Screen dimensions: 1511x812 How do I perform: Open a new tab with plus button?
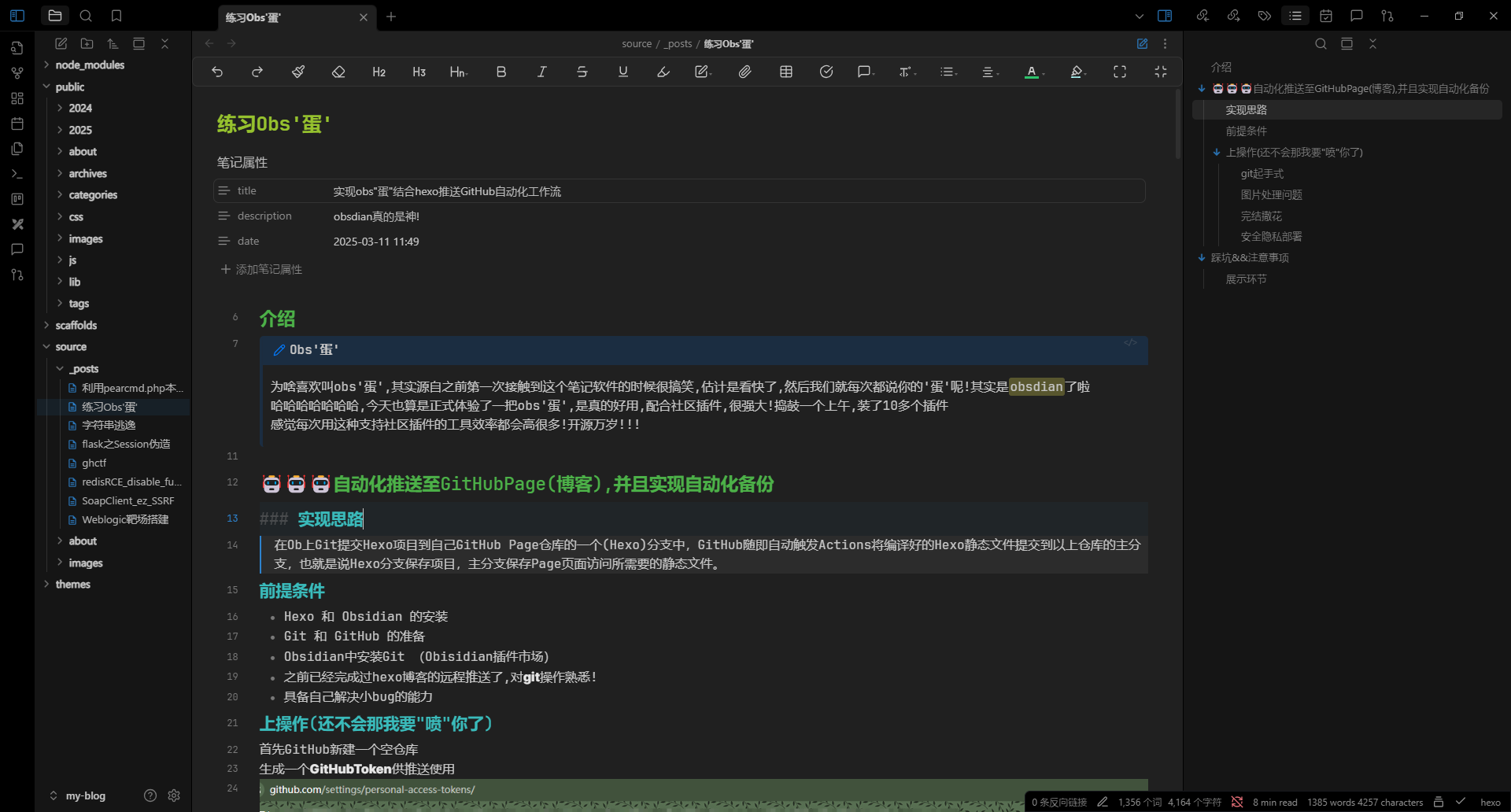point(391,17)
